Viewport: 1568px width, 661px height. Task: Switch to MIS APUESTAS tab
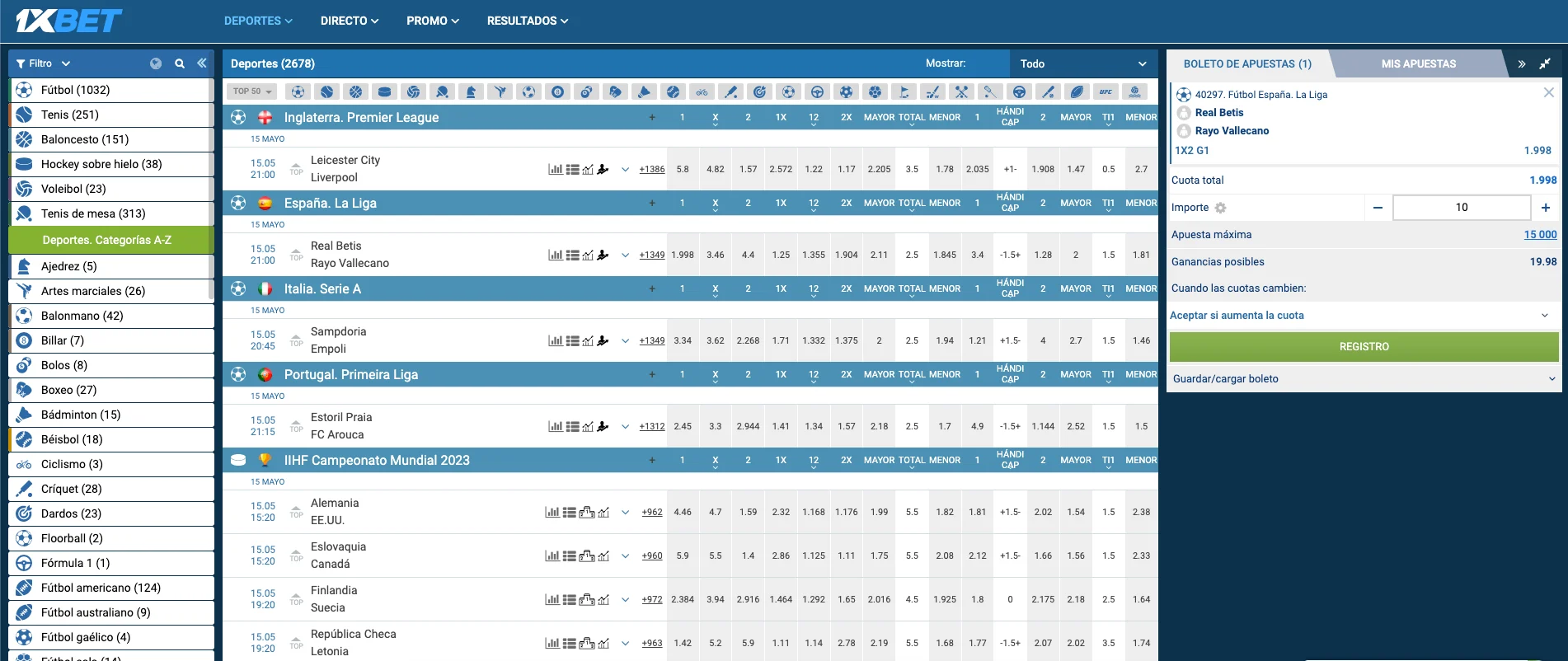click(1418, 63)
